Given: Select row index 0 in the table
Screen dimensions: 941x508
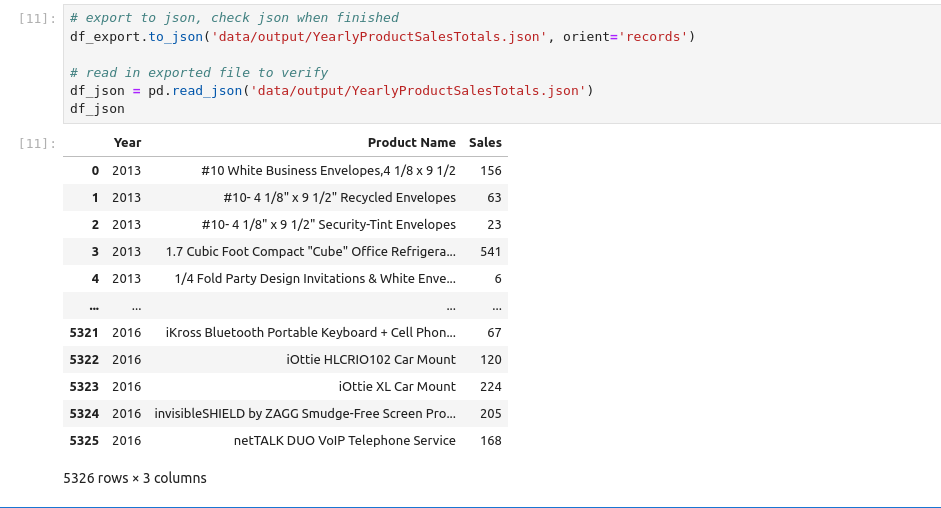Looking at the screenshot, I should click(95, 171).
